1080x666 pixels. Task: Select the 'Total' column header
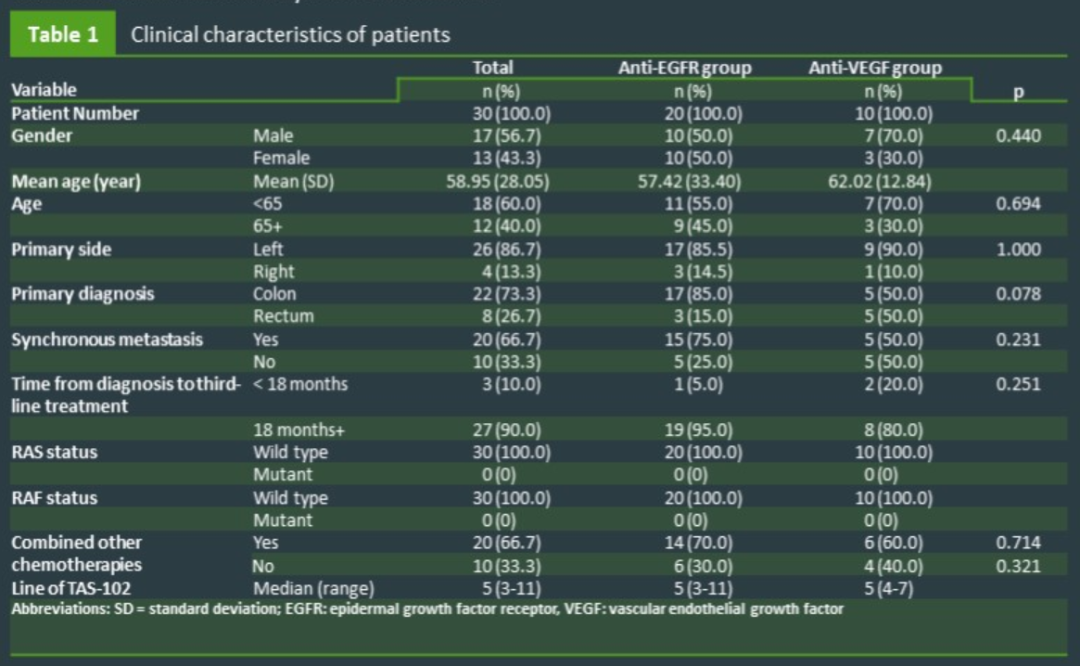pos(492,68)
